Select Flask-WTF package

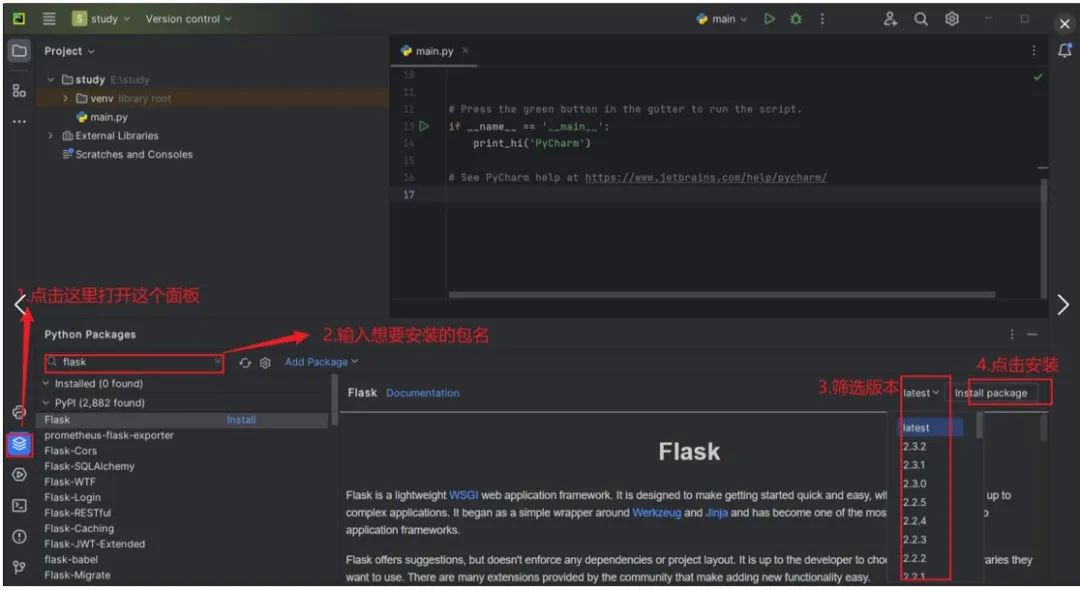coord(70,482)
